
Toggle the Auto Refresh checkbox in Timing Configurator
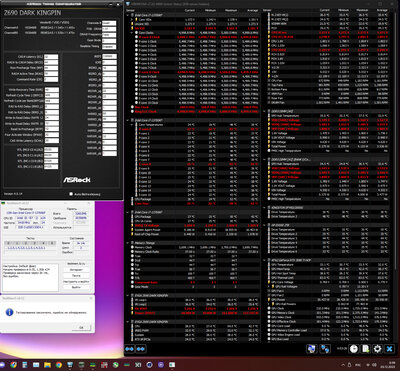tap(71, 194)
